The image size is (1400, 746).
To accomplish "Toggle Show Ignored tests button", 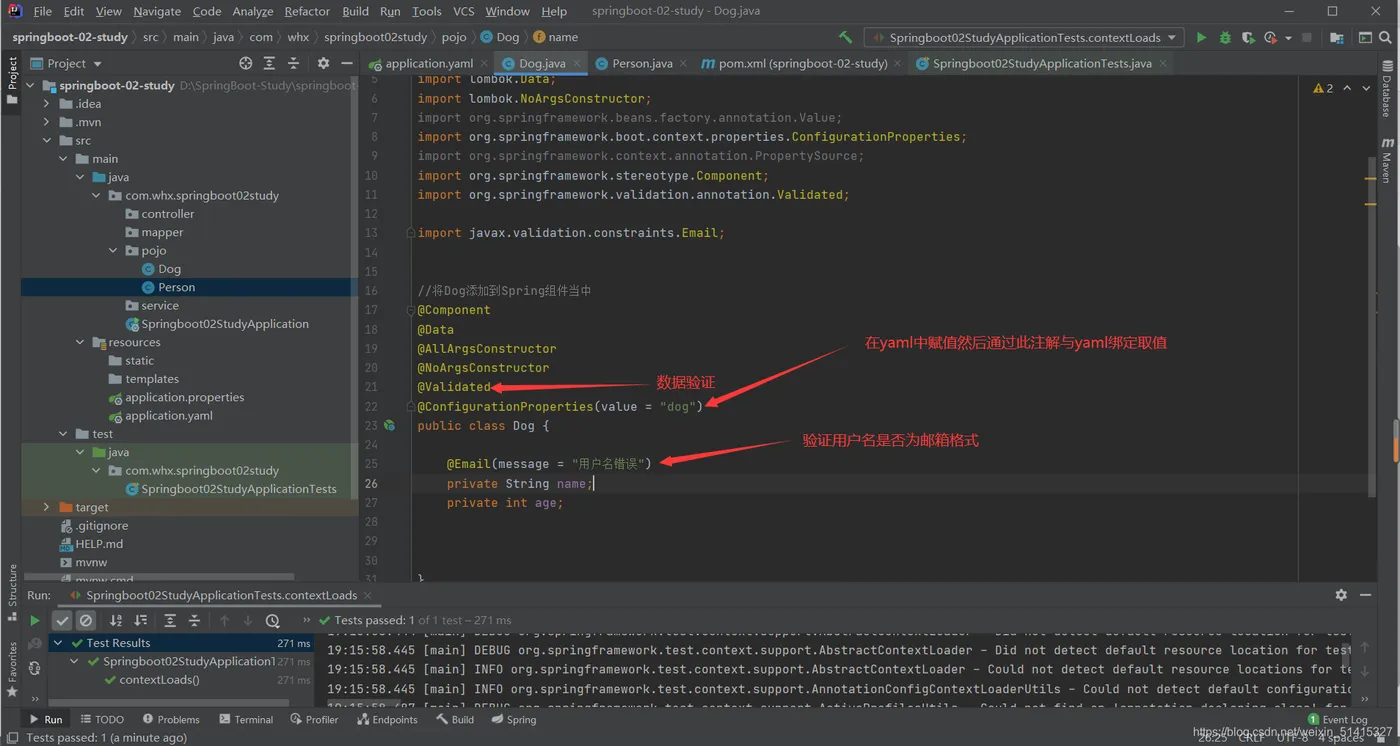I will [86, 621].
